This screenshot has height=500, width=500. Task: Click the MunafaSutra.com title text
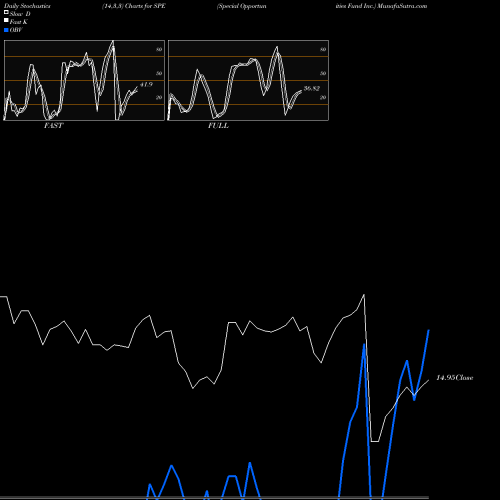402,6
